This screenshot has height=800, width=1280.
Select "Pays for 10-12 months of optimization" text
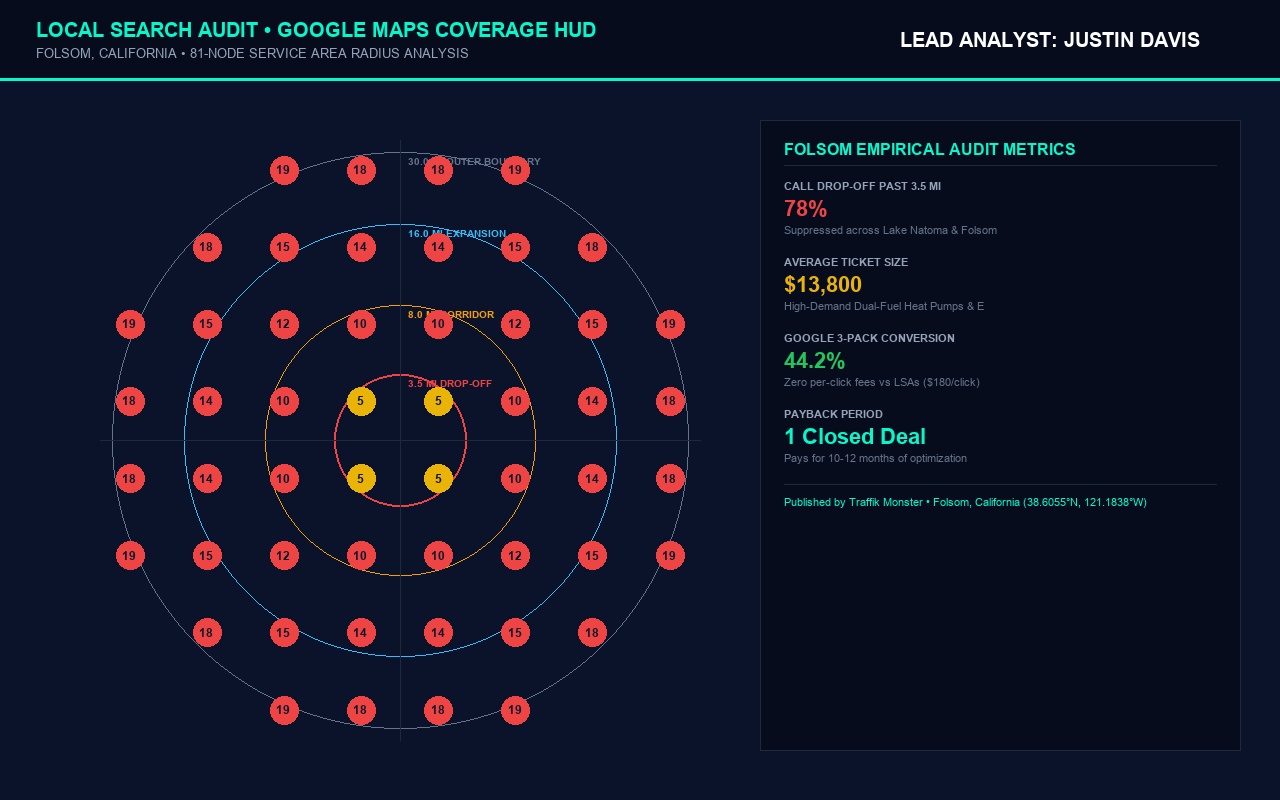(875, 458)
